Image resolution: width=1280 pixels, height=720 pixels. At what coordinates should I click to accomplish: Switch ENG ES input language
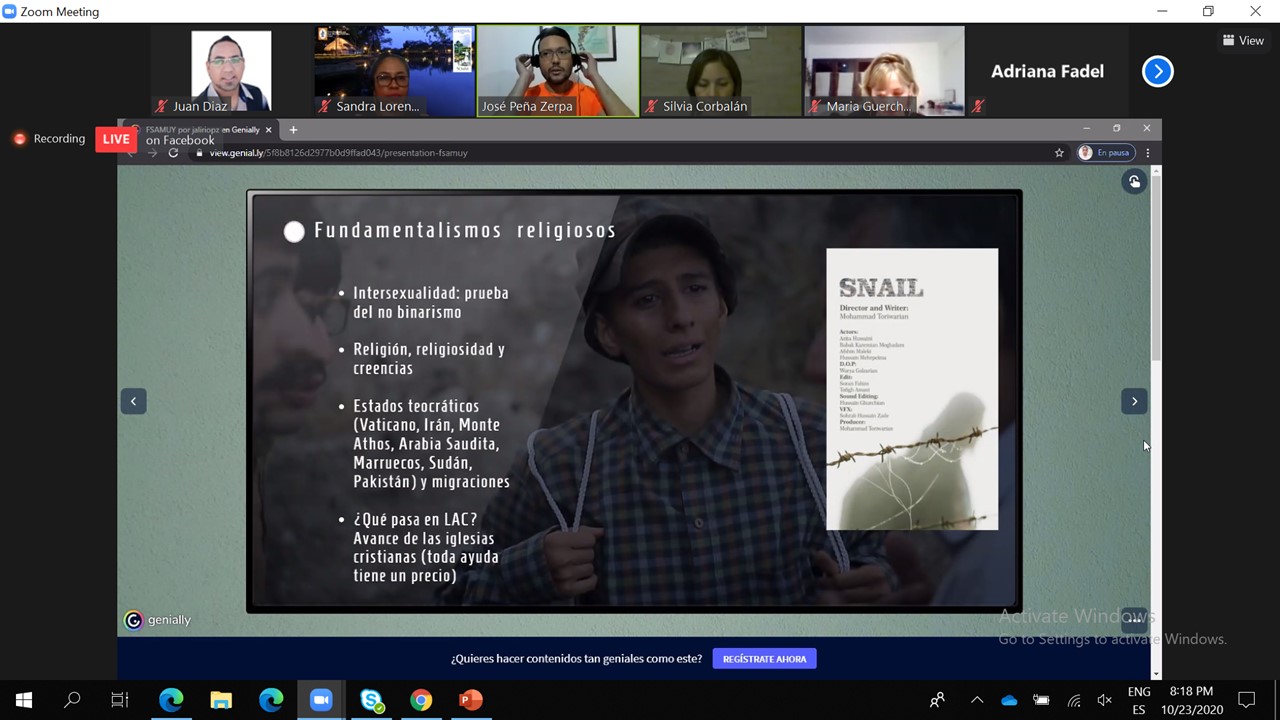1139,700
